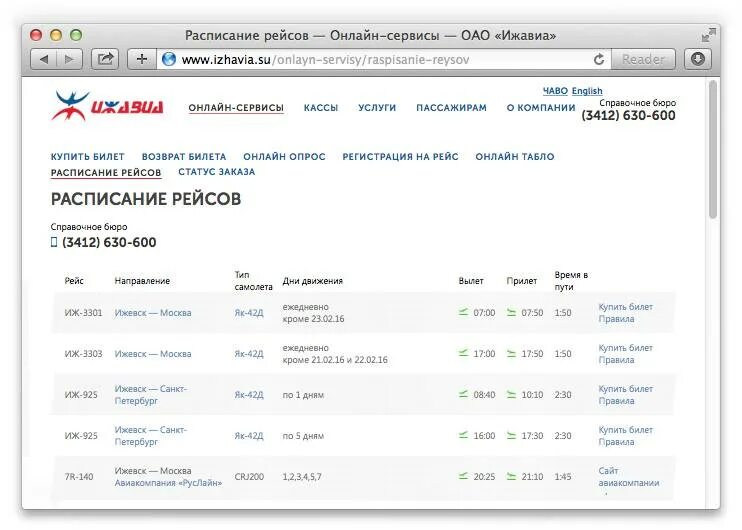The width and height of the screenshot is (742, 530).
Task: Switch site language to English
Action: (x=587, y=91)
